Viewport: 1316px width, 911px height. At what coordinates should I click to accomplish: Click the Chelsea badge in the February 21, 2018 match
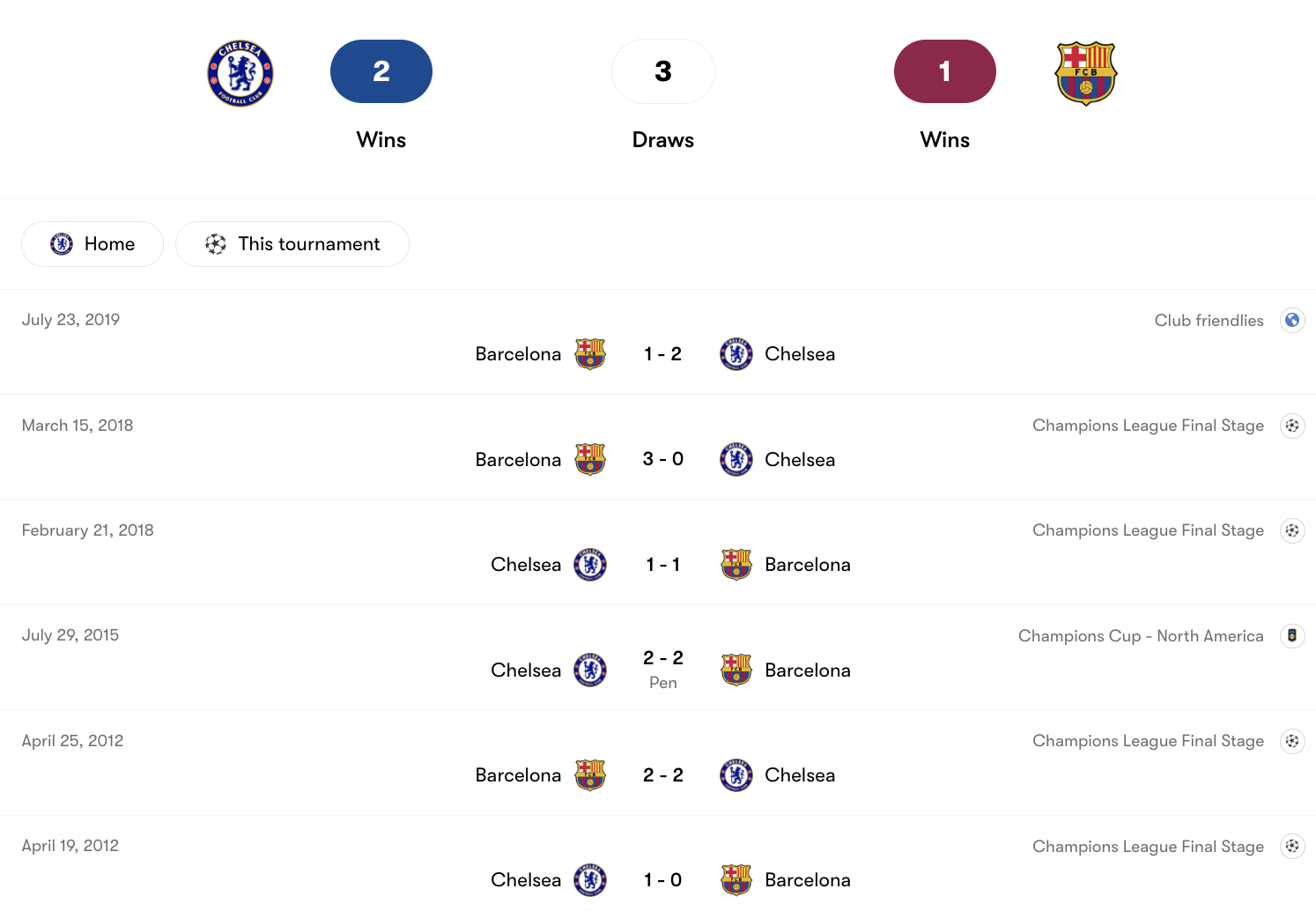pyautogui.click(x=589, y=565)
